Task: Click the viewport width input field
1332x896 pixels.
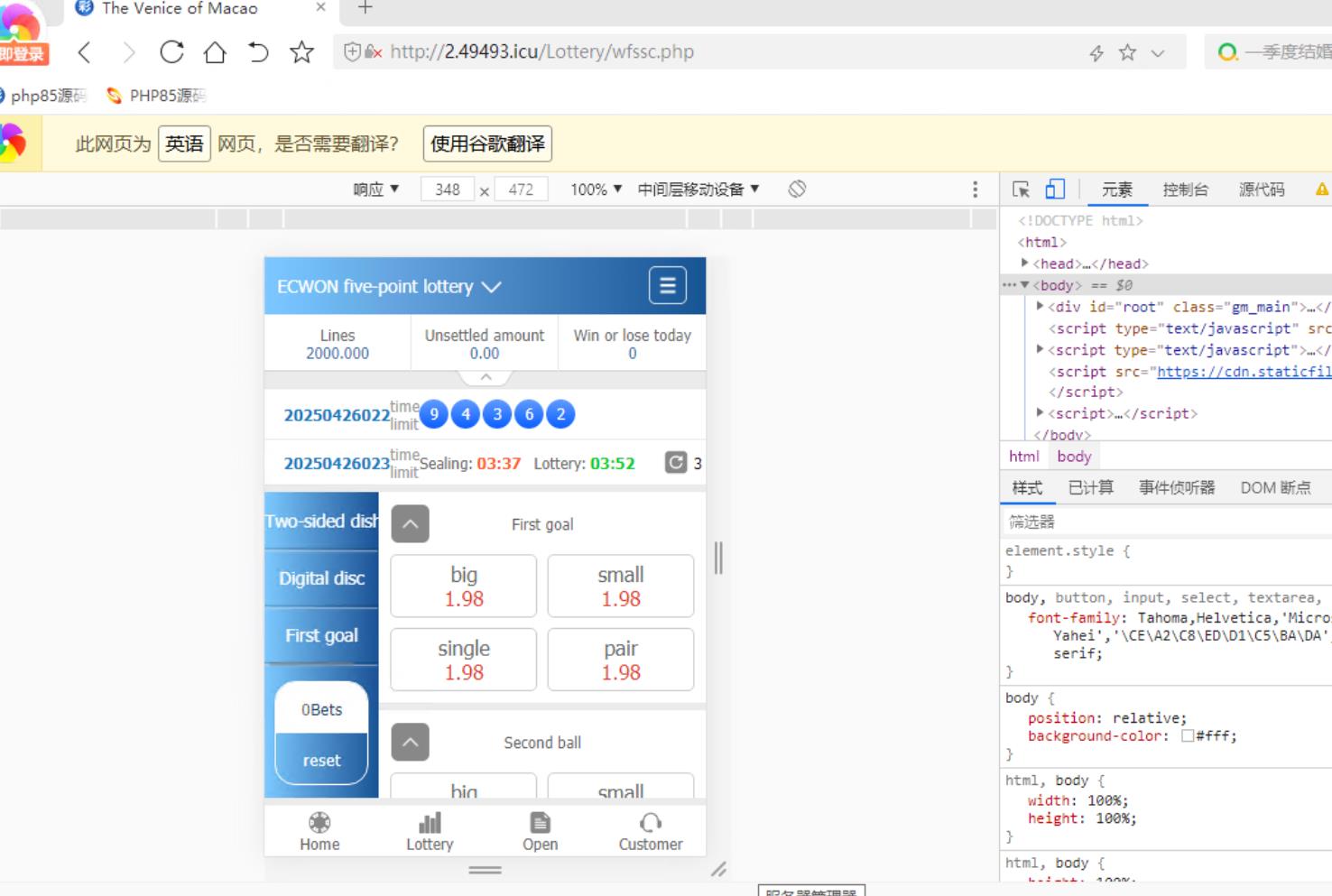Action: coord(448,189)
